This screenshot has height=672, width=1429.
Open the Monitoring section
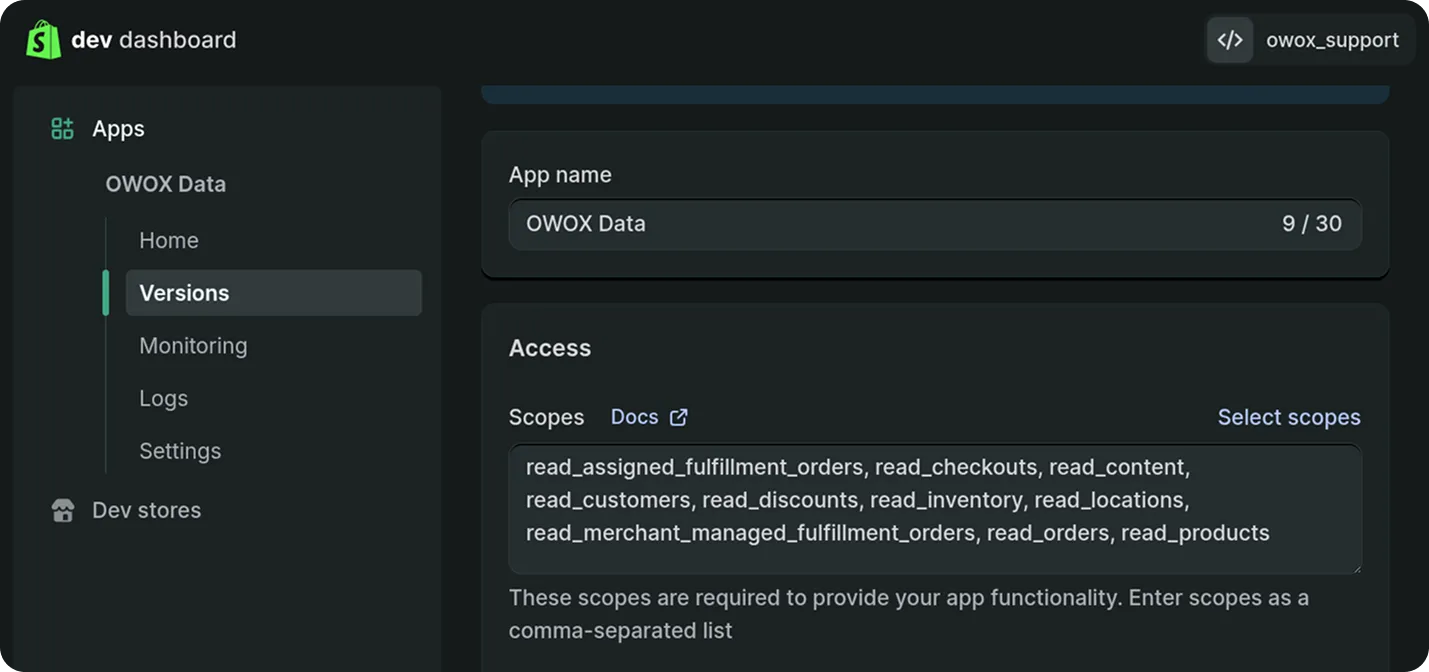click(193, 345)
